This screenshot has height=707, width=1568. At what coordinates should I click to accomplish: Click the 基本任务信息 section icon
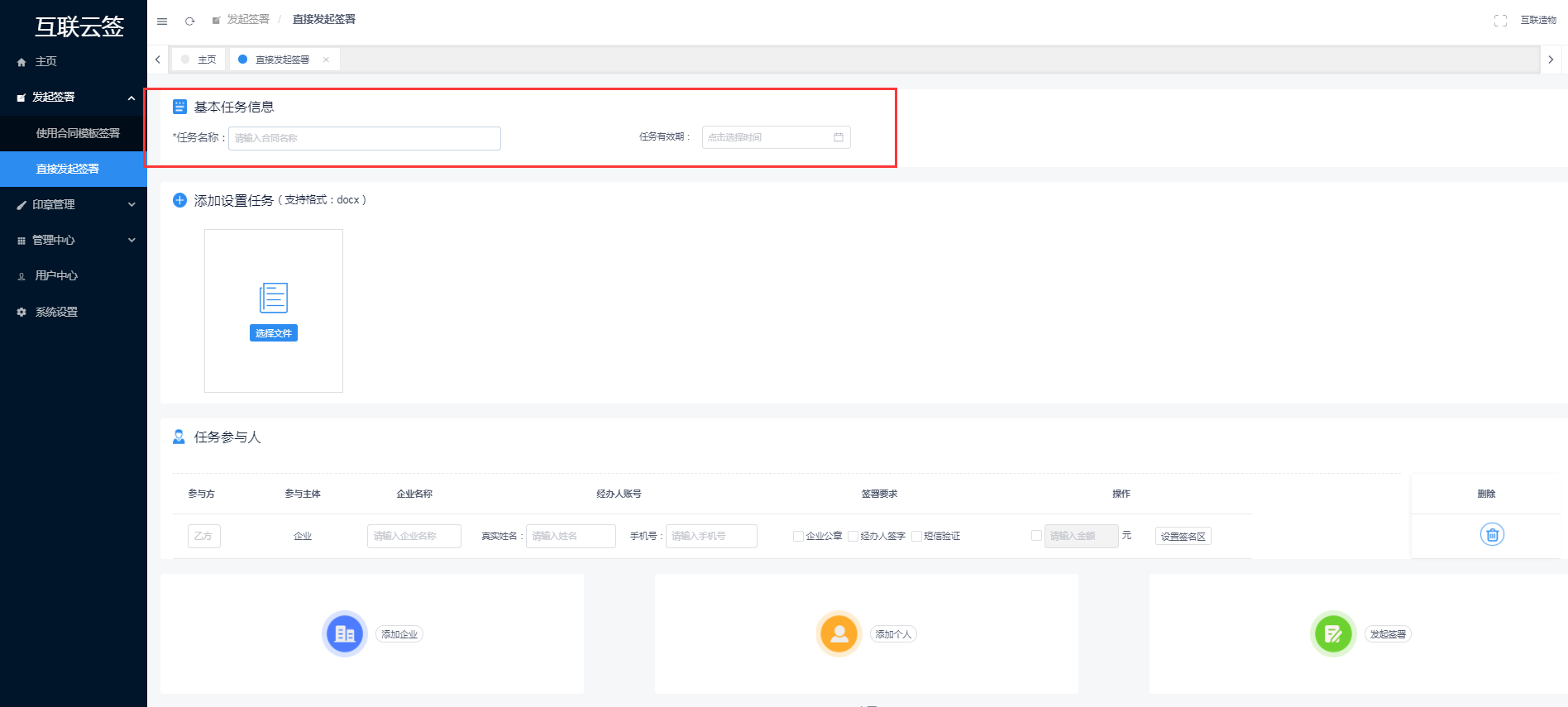point(179,107)
